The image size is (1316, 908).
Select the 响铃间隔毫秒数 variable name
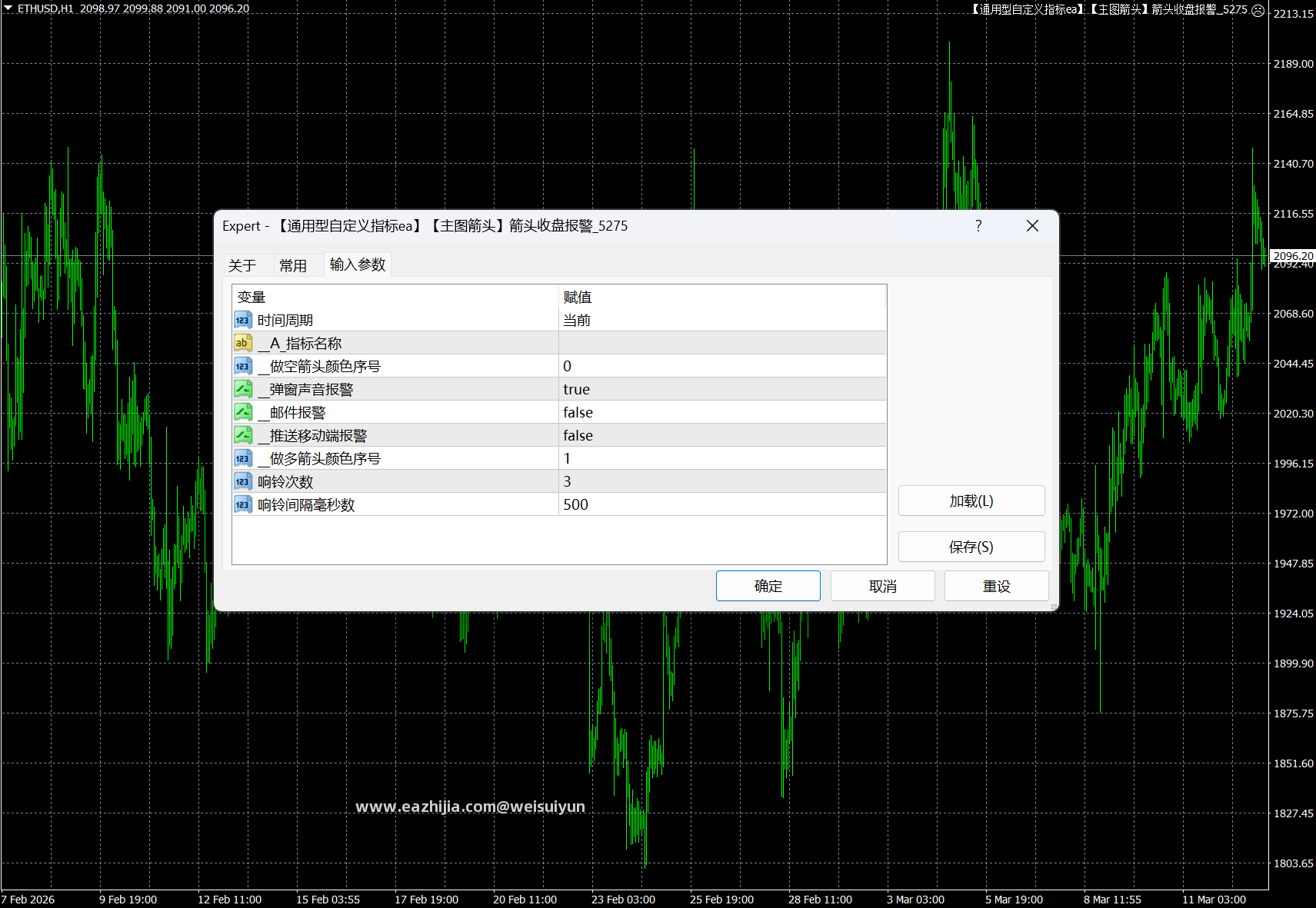point(306,504)
